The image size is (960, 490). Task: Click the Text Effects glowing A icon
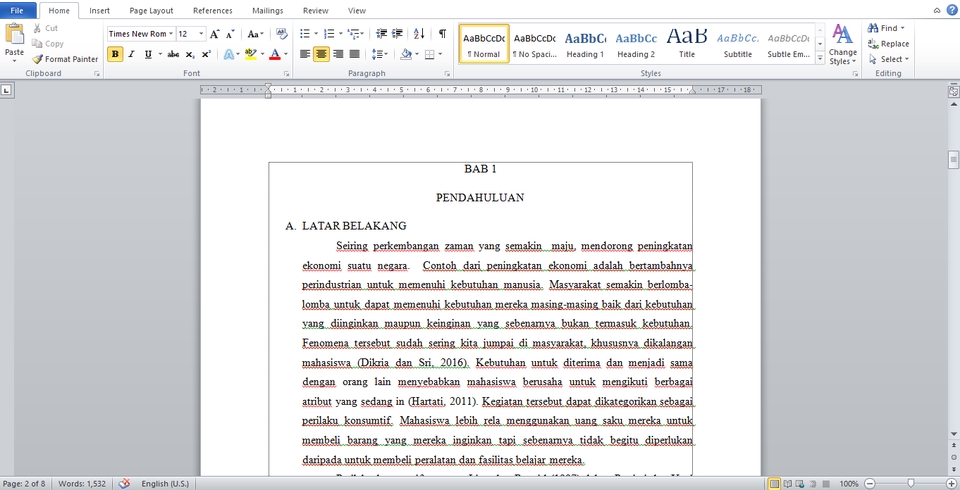228,54
